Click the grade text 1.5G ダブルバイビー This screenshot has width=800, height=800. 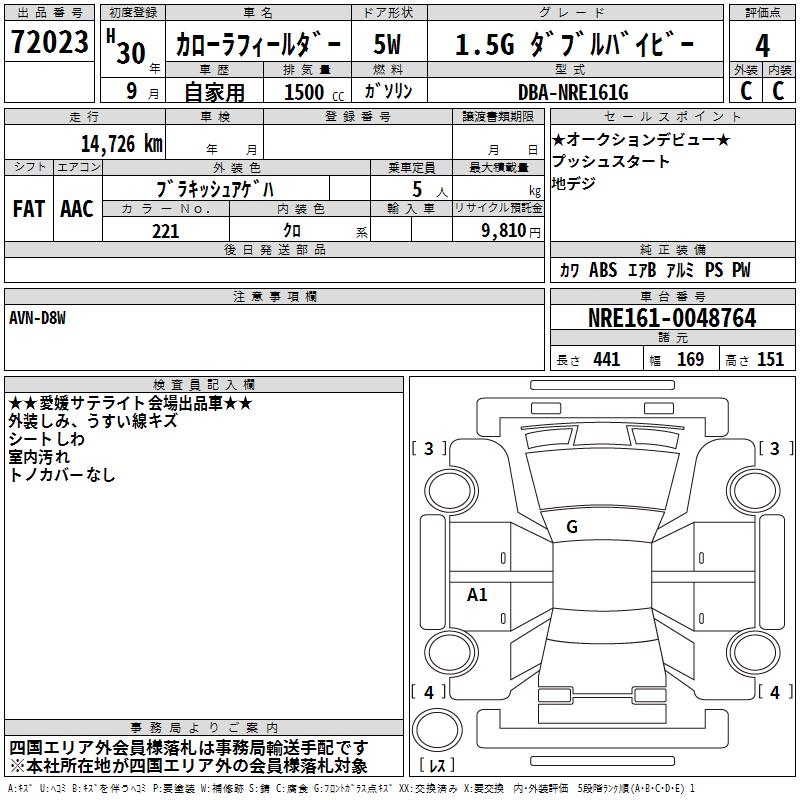coord(574,44)
